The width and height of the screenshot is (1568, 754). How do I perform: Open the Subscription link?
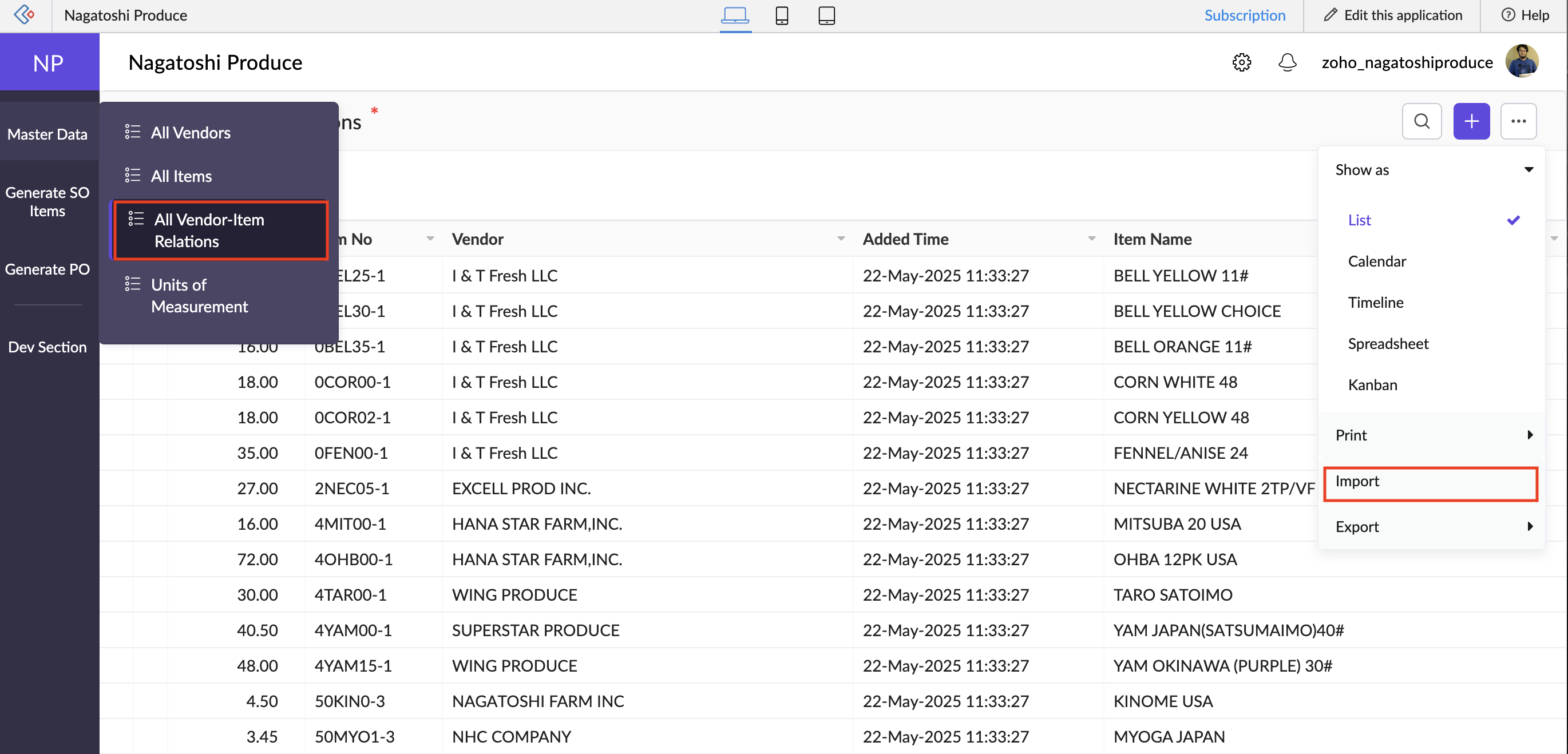pos(1244,15)
